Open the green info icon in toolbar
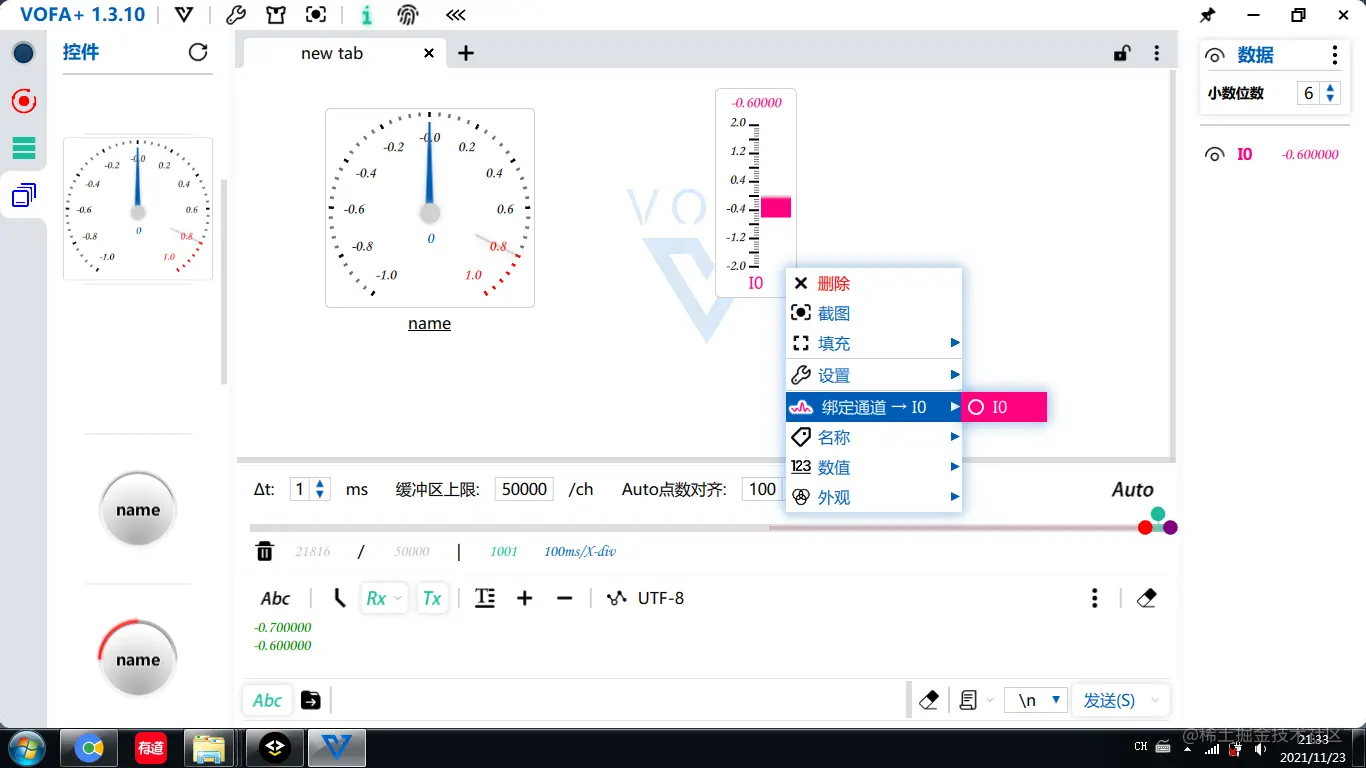 [x=365, y=14]
